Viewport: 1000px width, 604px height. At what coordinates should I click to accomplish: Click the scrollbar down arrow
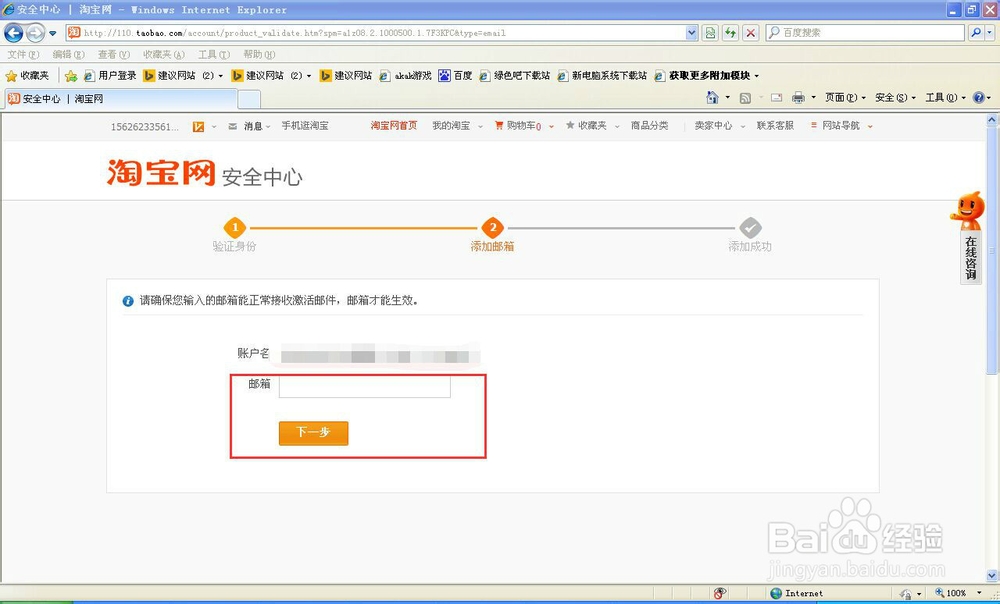point(992,577)
